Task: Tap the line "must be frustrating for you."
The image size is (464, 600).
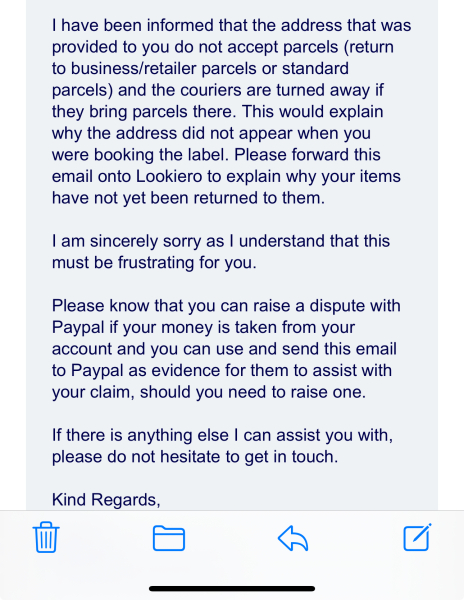Action: click(x=154, y=263)
